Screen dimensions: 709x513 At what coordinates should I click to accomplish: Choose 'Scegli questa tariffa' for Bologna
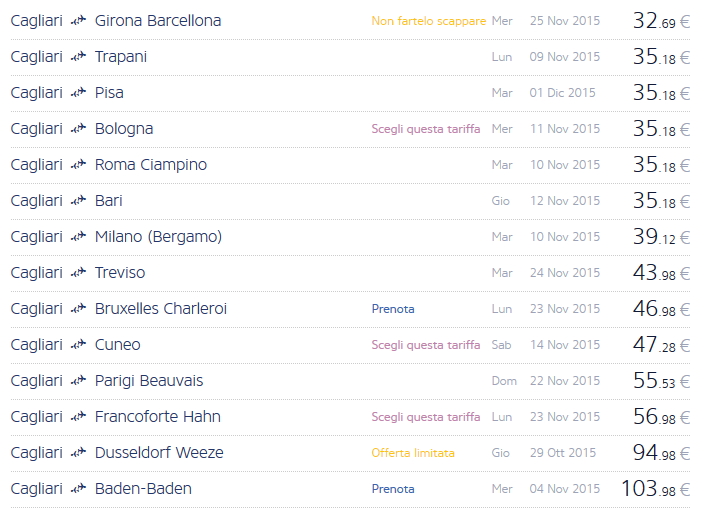pos(425,129)
